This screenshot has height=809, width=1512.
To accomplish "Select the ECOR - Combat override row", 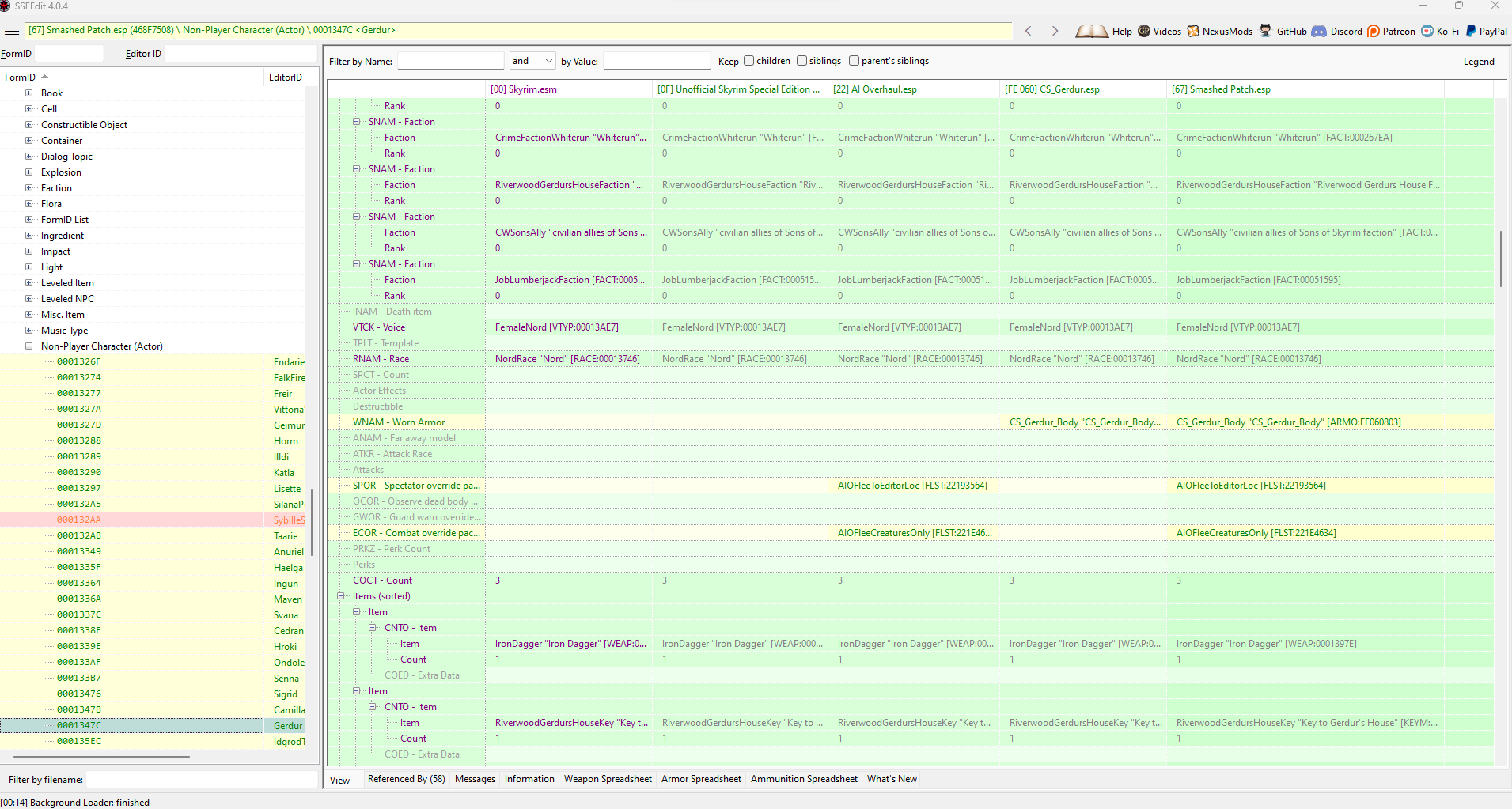I will click(911, 533).
